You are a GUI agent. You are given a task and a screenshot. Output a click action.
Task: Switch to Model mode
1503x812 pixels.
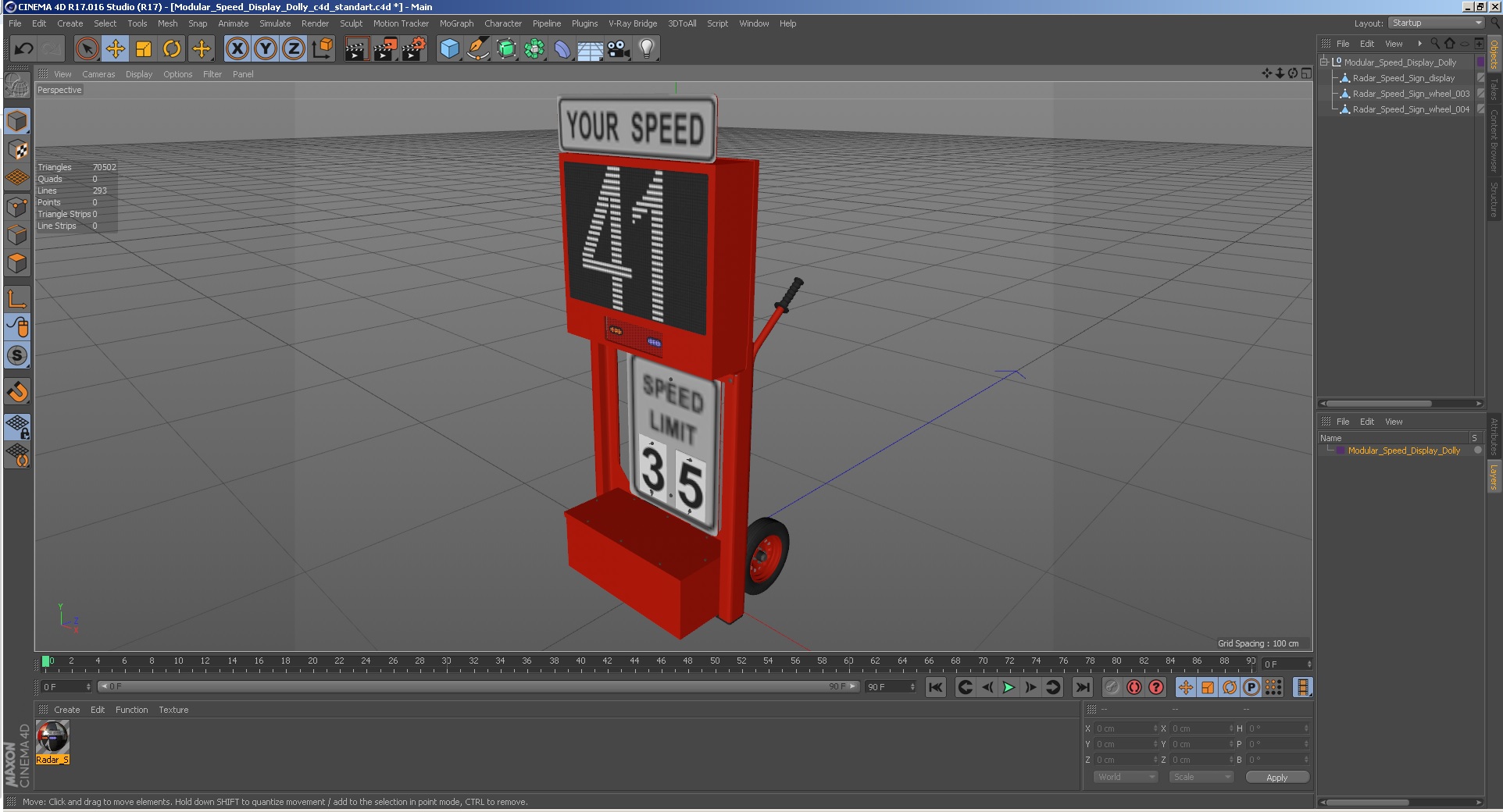pyautogui.click(x=17, y=121)
